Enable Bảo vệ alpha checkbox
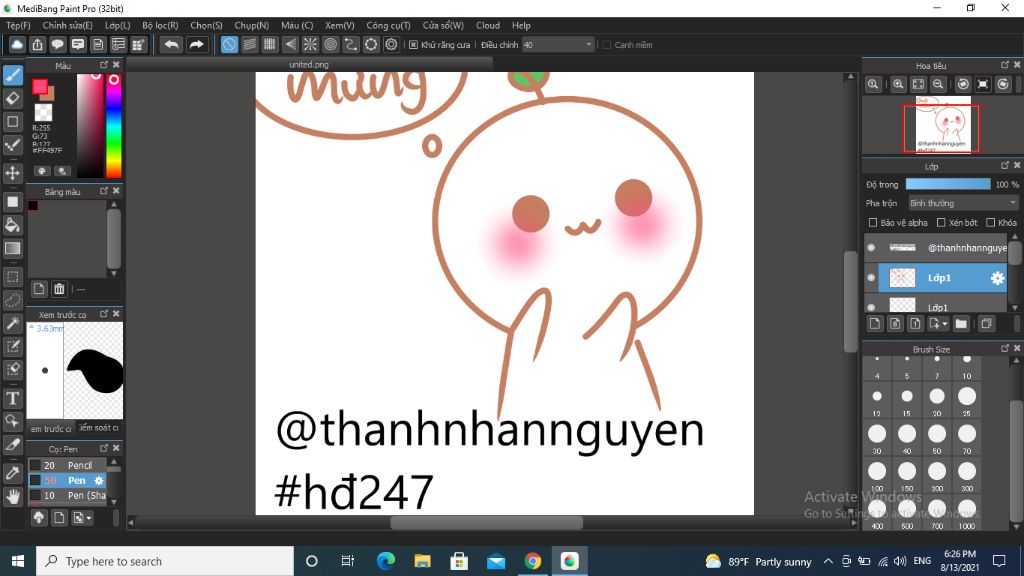The width and height of the screenshot is (1024, 576). [872, 223]
